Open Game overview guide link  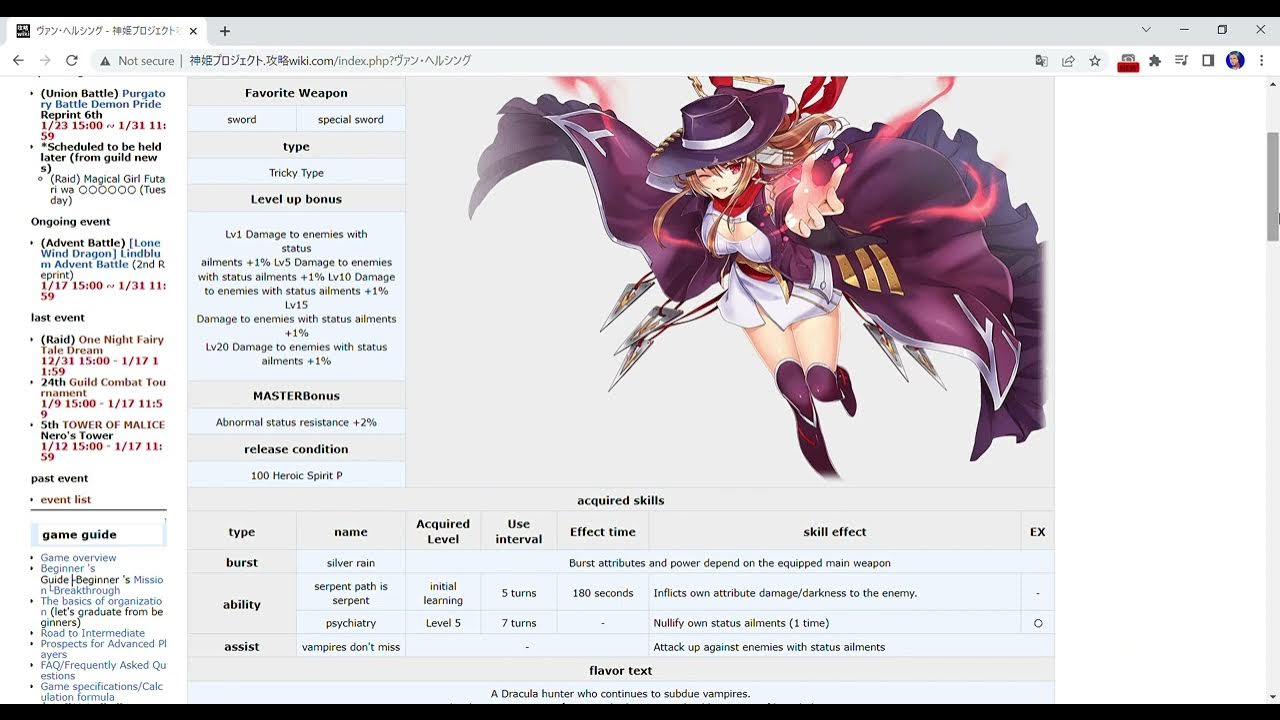point(78,558)
